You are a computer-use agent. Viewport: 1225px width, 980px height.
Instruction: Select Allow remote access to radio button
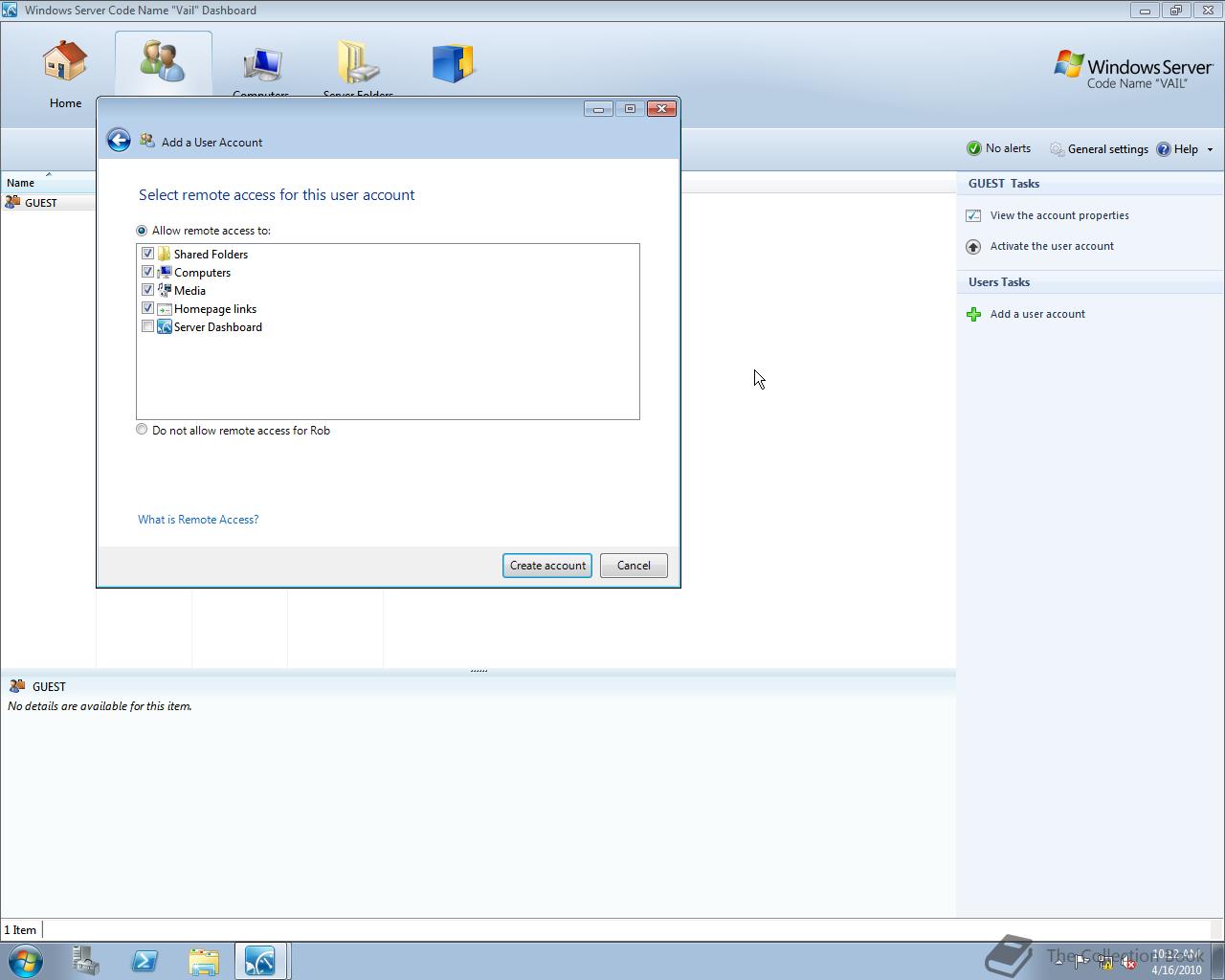(x=142, y=231)
